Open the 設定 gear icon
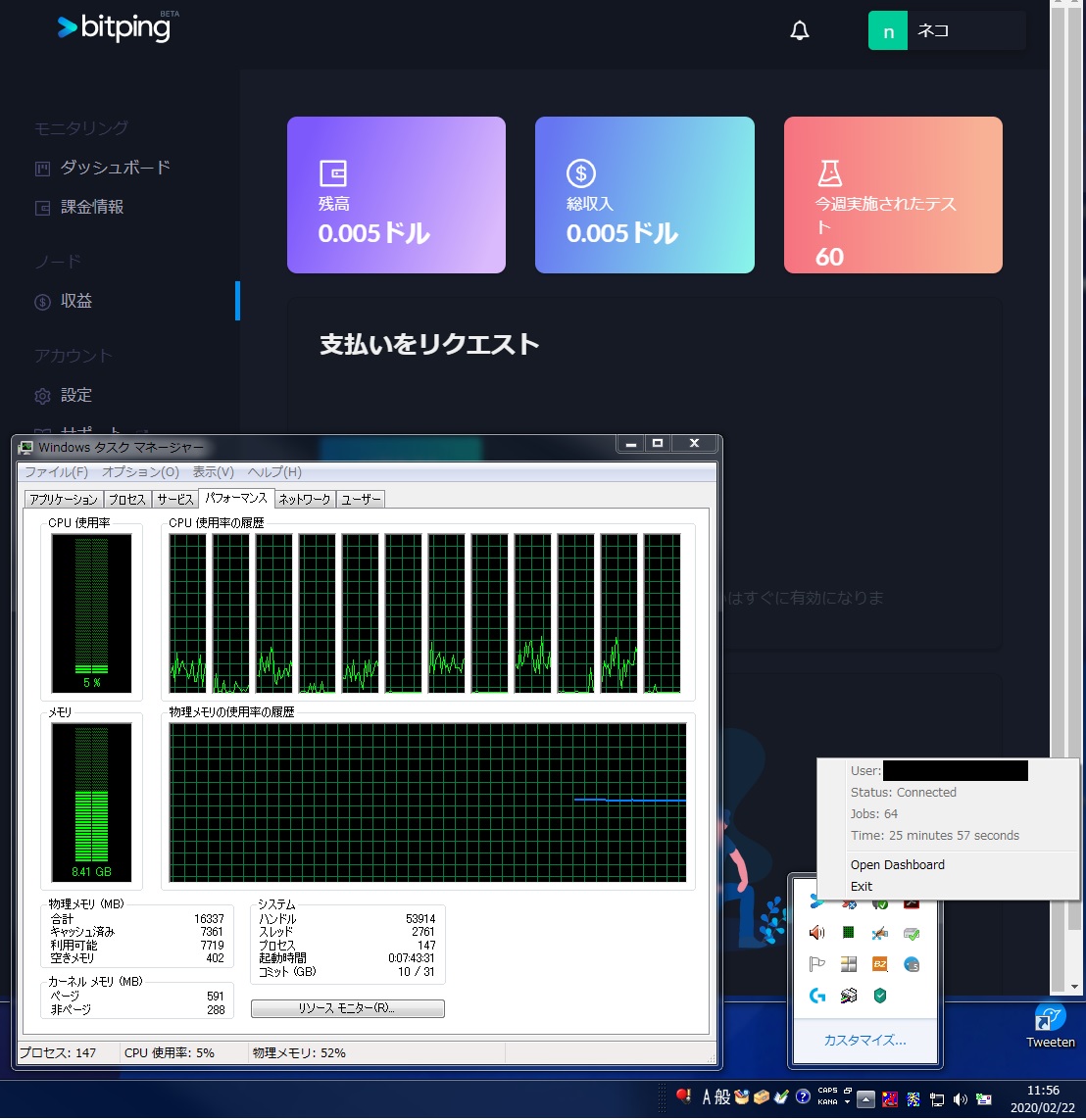Image resolution: width=1086 pixels, height=1120 pixels. coord(42,395)
